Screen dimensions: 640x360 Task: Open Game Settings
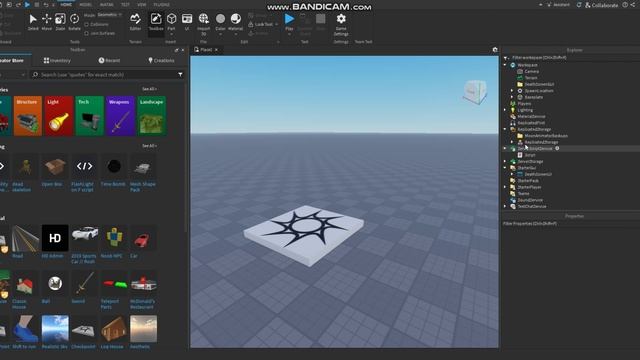coord(341,24)
